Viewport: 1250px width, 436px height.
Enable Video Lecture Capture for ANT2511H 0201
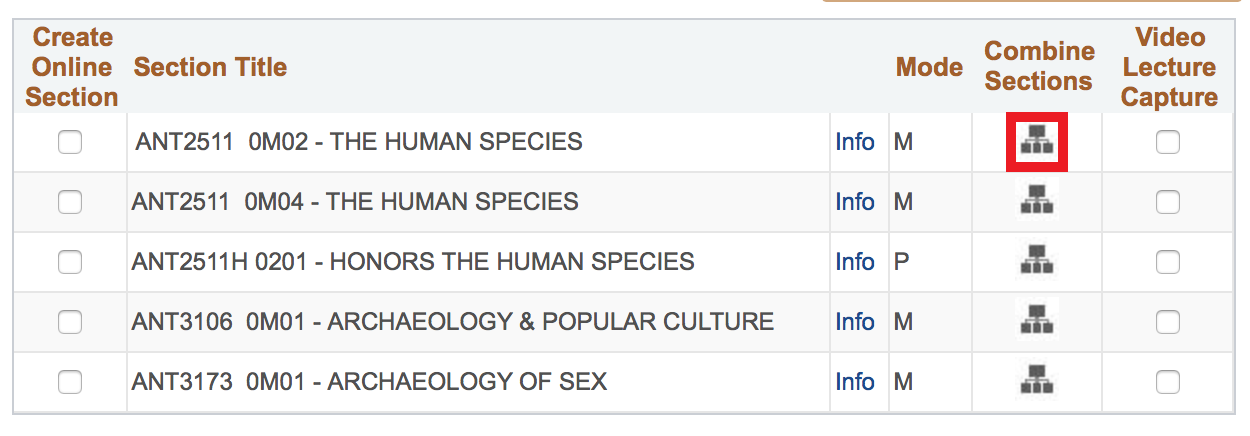click(x=1167, y=262)
